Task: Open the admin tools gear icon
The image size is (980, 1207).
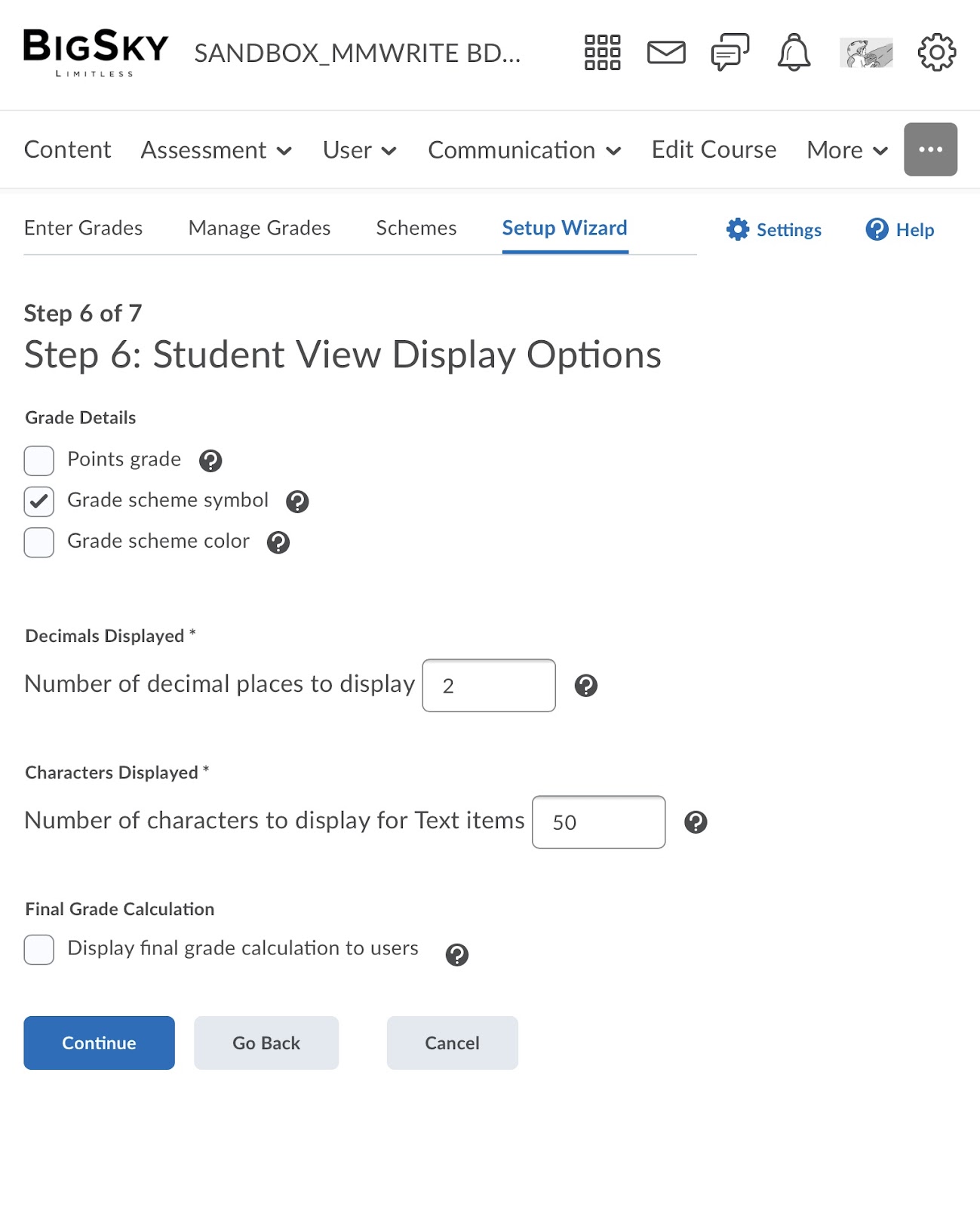Action: point(936,53)
